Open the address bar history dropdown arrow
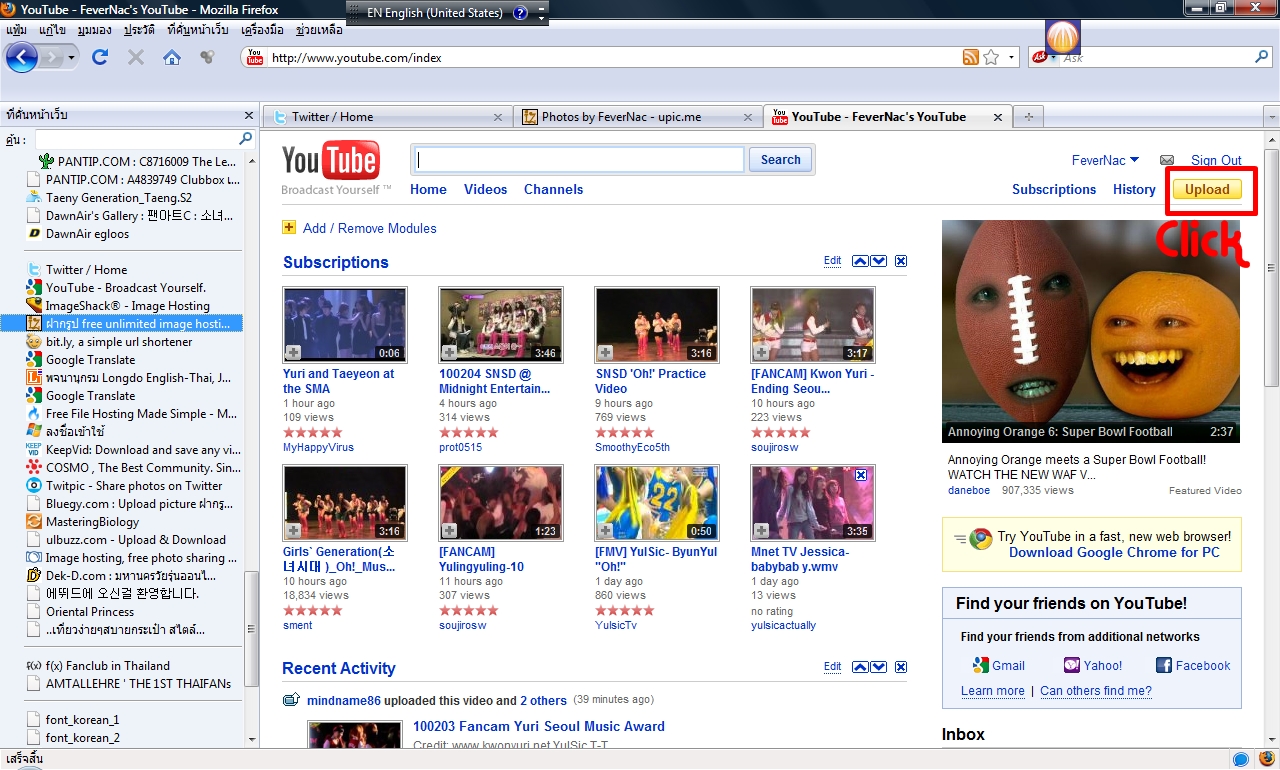This screenshot has width=1280, height=770. [x=1011, y=58]
